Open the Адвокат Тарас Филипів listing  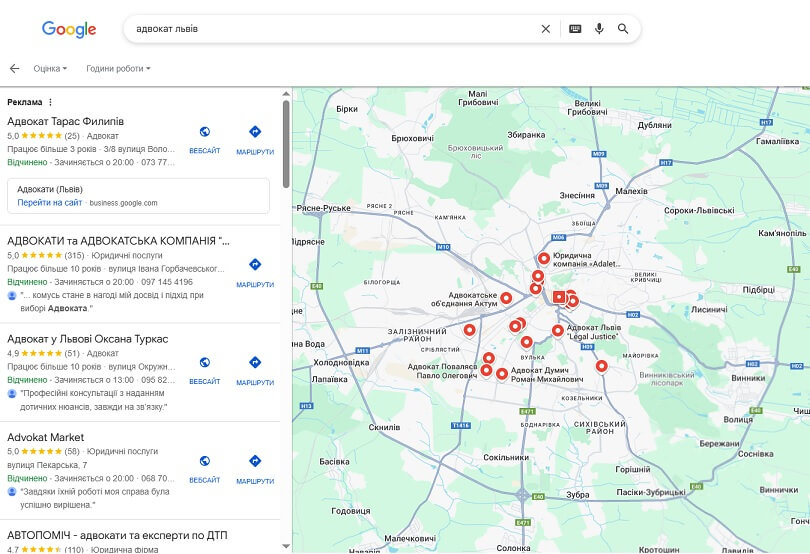(x=65, y=121)
